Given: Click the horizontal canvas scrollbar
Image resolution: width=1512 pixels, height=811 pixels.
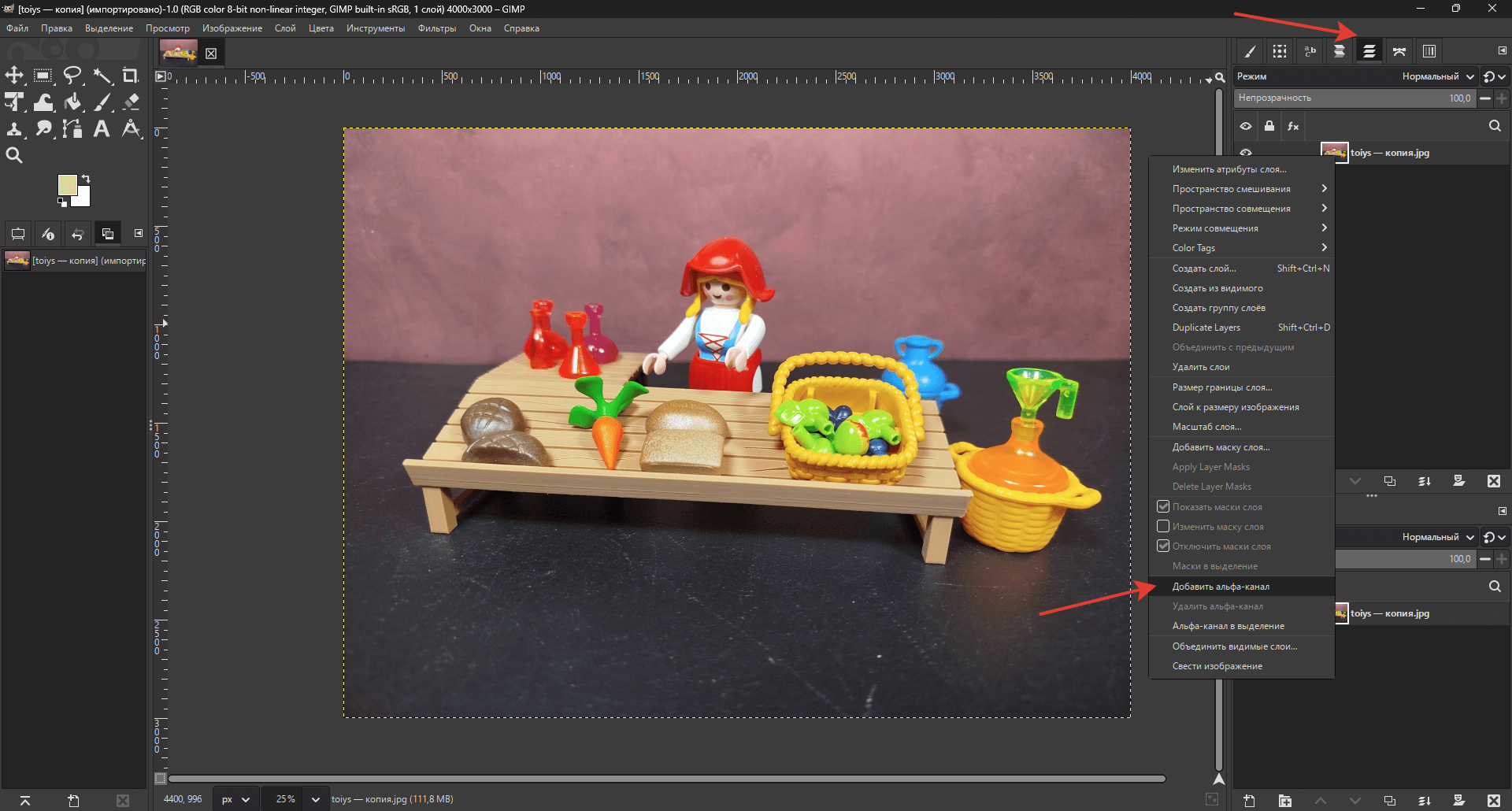Looking at the screenshot, I should [666, 779].
